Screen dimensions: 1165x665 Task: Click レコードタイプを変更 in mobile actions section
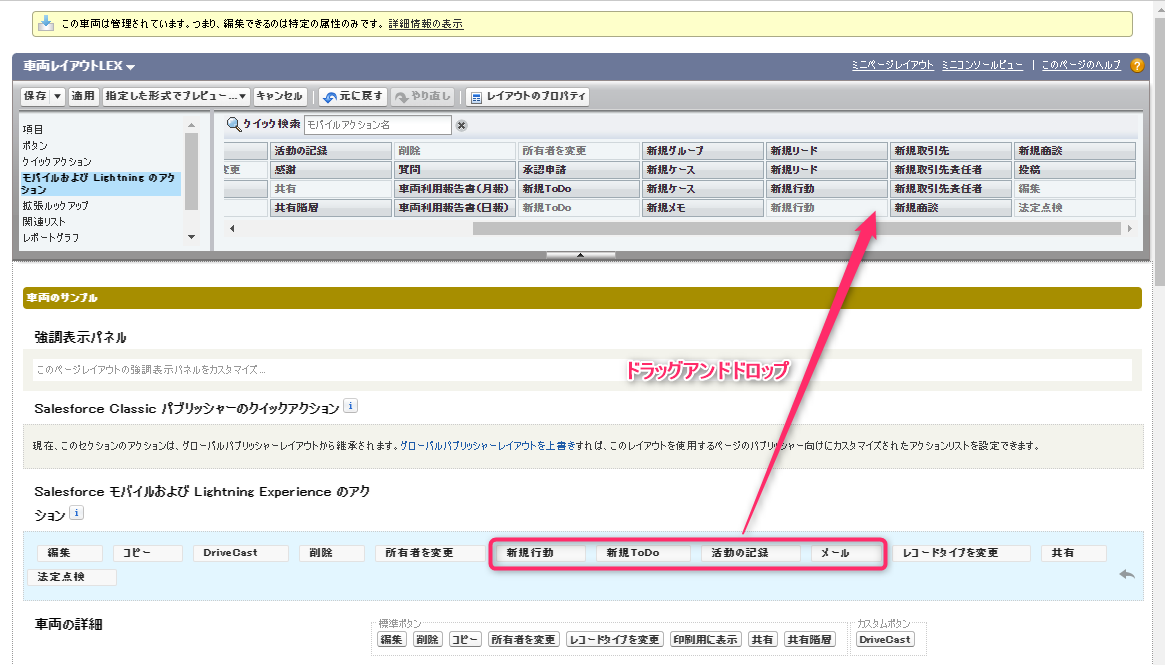pyautogui.click(x=961, y=554)
